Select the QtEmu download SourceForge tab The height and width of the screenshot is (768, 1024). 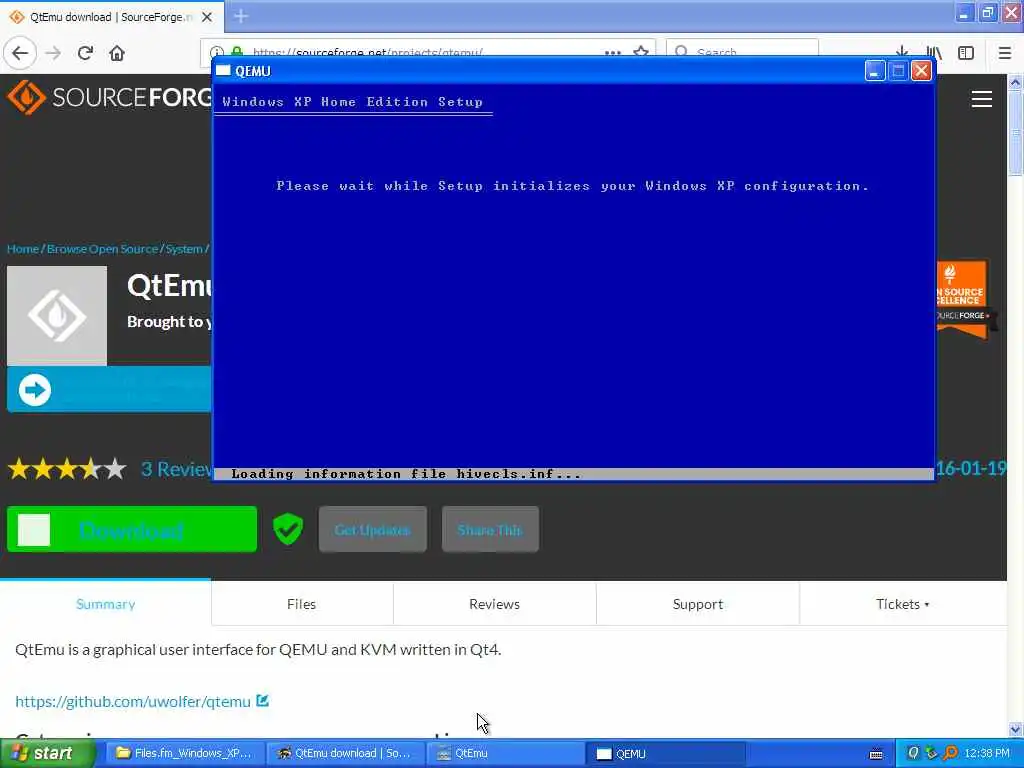click(x=111, y=17)
